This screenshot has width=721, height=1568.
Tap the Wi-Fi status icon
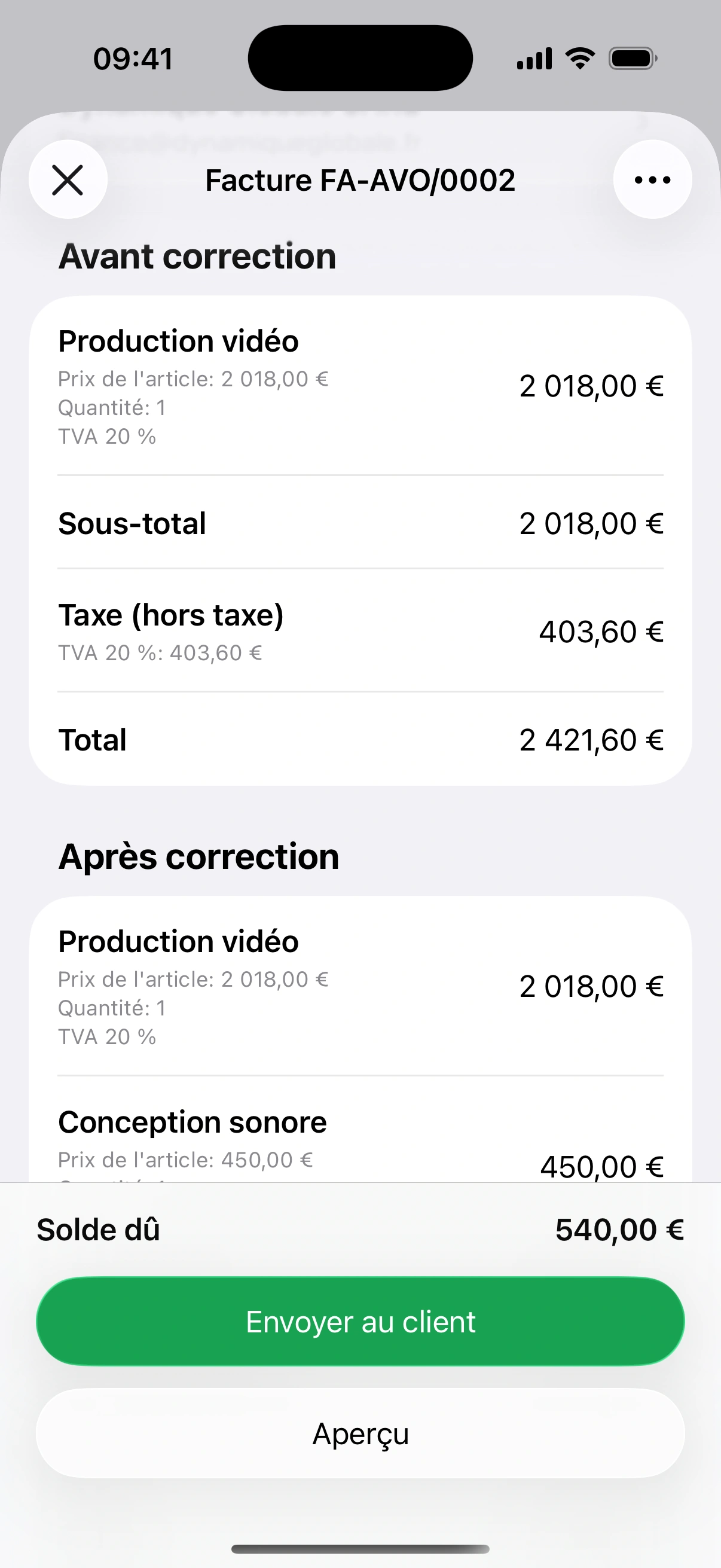(x=580, y=59)
